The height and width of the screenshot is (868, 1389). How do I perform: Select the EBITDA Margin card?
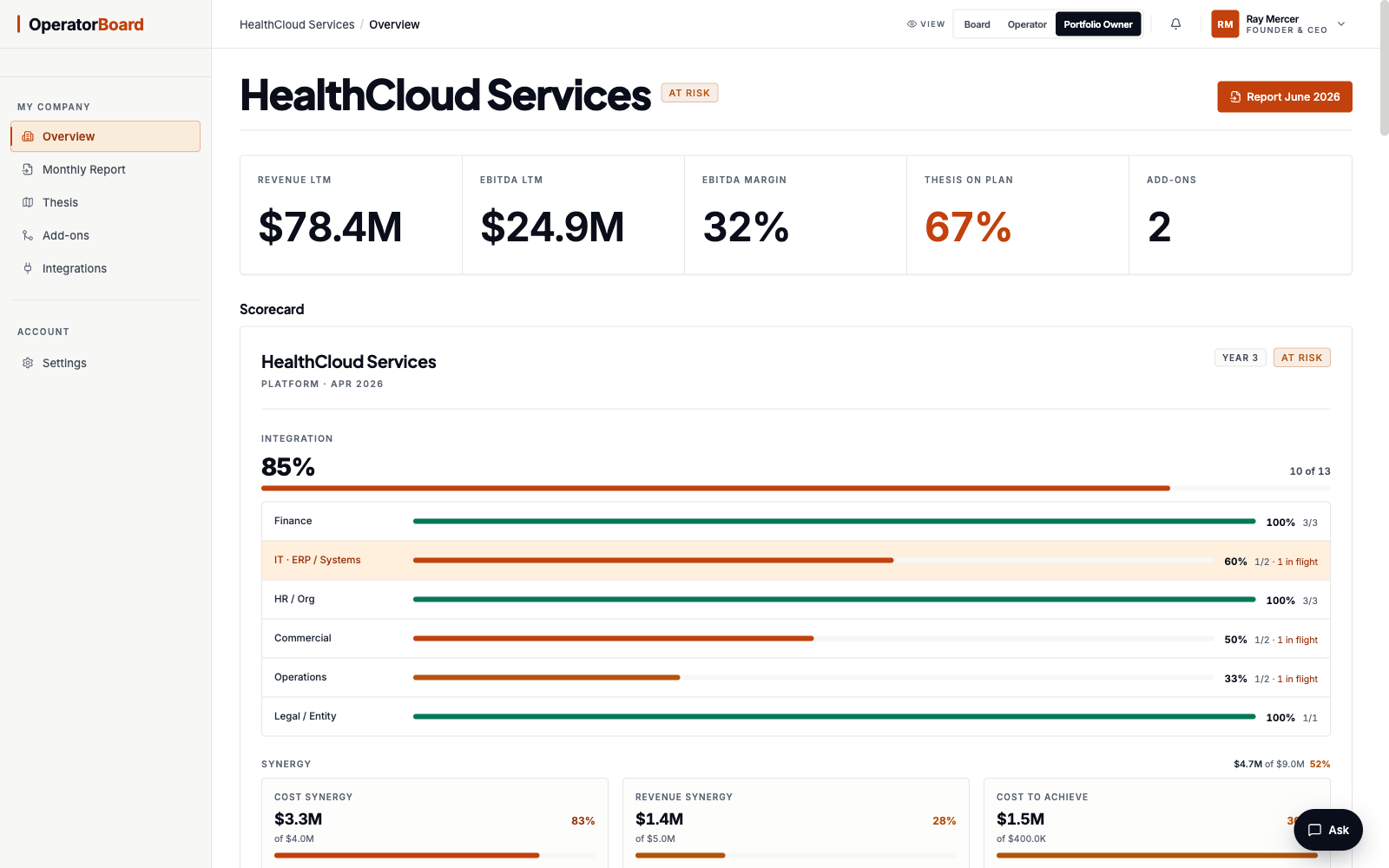796,215
